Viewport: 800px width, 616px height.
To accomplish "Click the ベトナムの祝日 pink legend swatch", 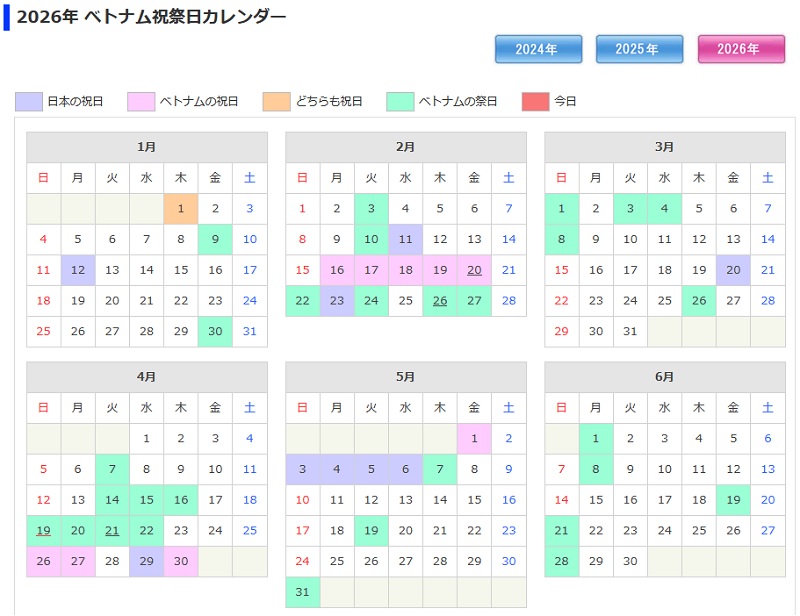I will 141,101.
